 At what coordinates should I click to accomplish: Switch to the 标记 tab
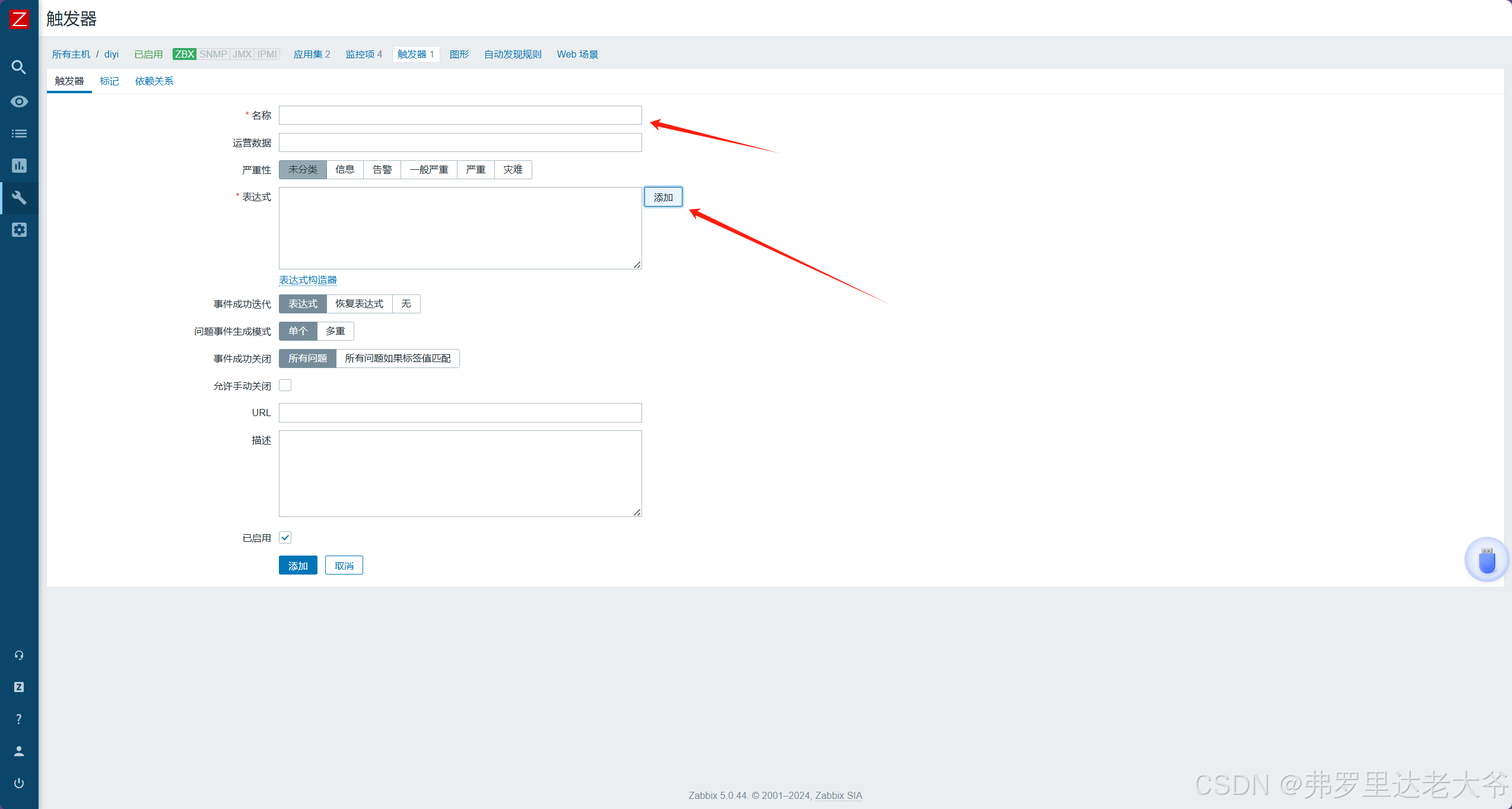coord(109,81)
